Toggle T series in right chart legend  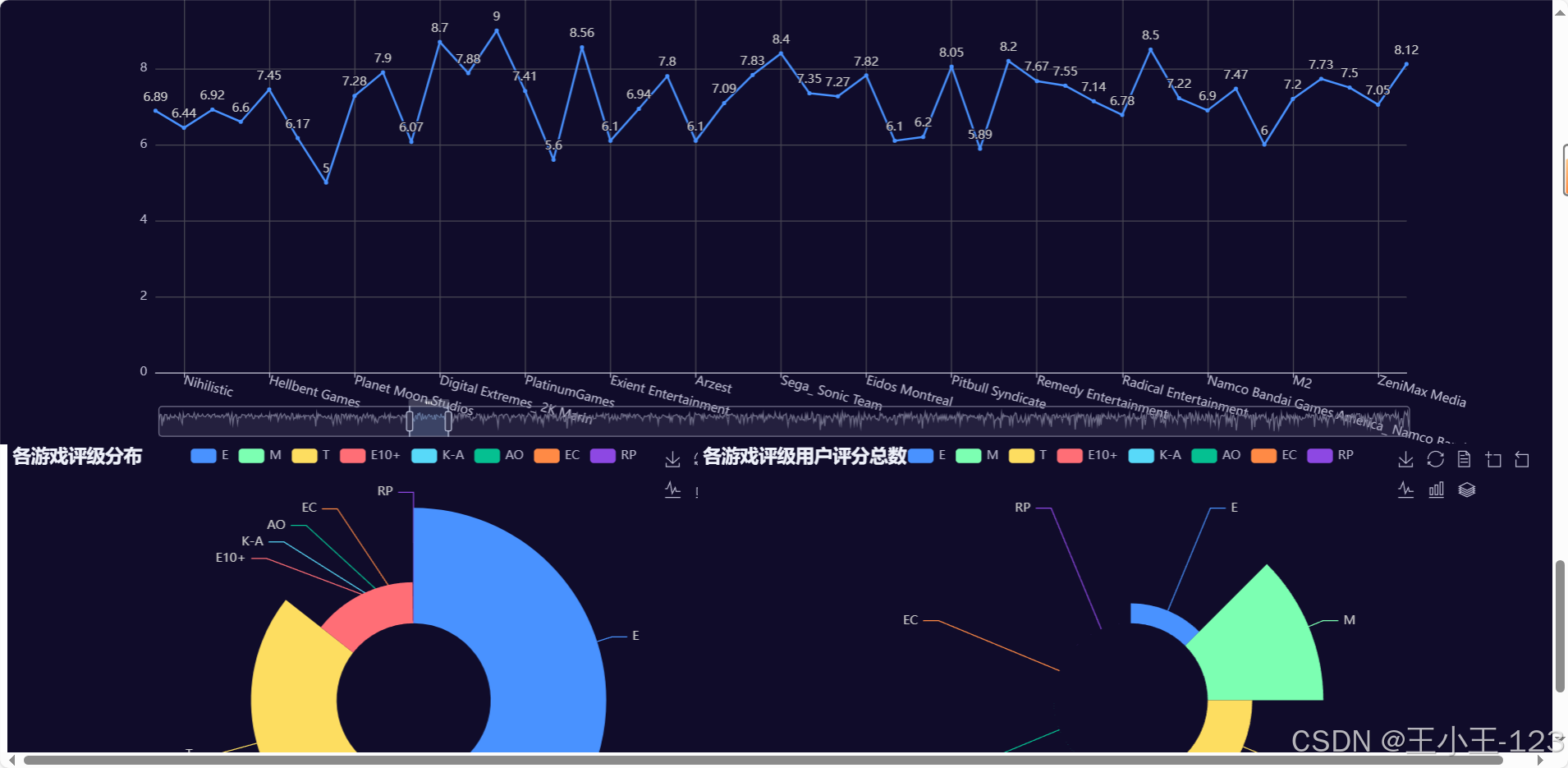1028,455
